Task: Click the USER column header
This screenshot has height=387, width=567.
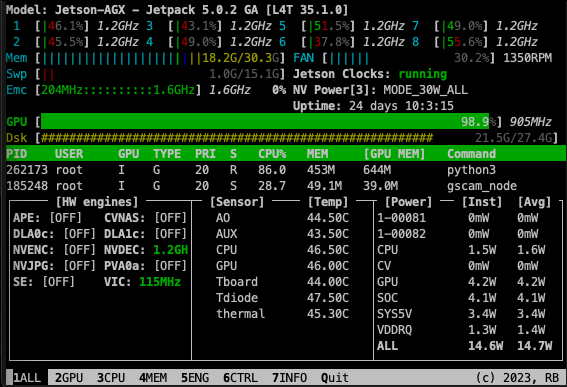Action: pos(69,154)
